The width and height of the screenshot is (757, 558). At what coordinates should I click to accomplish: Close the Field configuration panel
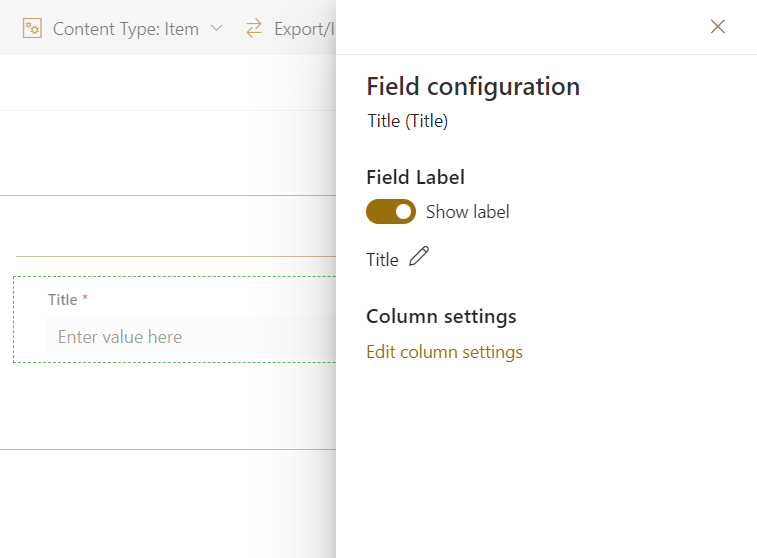[717, 27]
